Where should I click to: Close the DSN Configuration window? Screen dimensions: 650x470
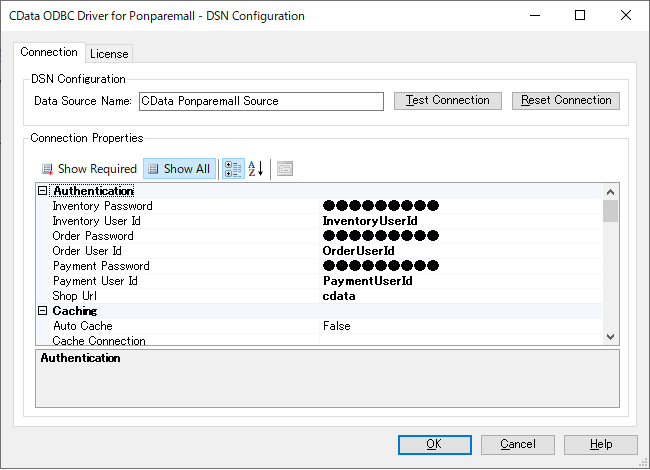[x=626, y=15]
